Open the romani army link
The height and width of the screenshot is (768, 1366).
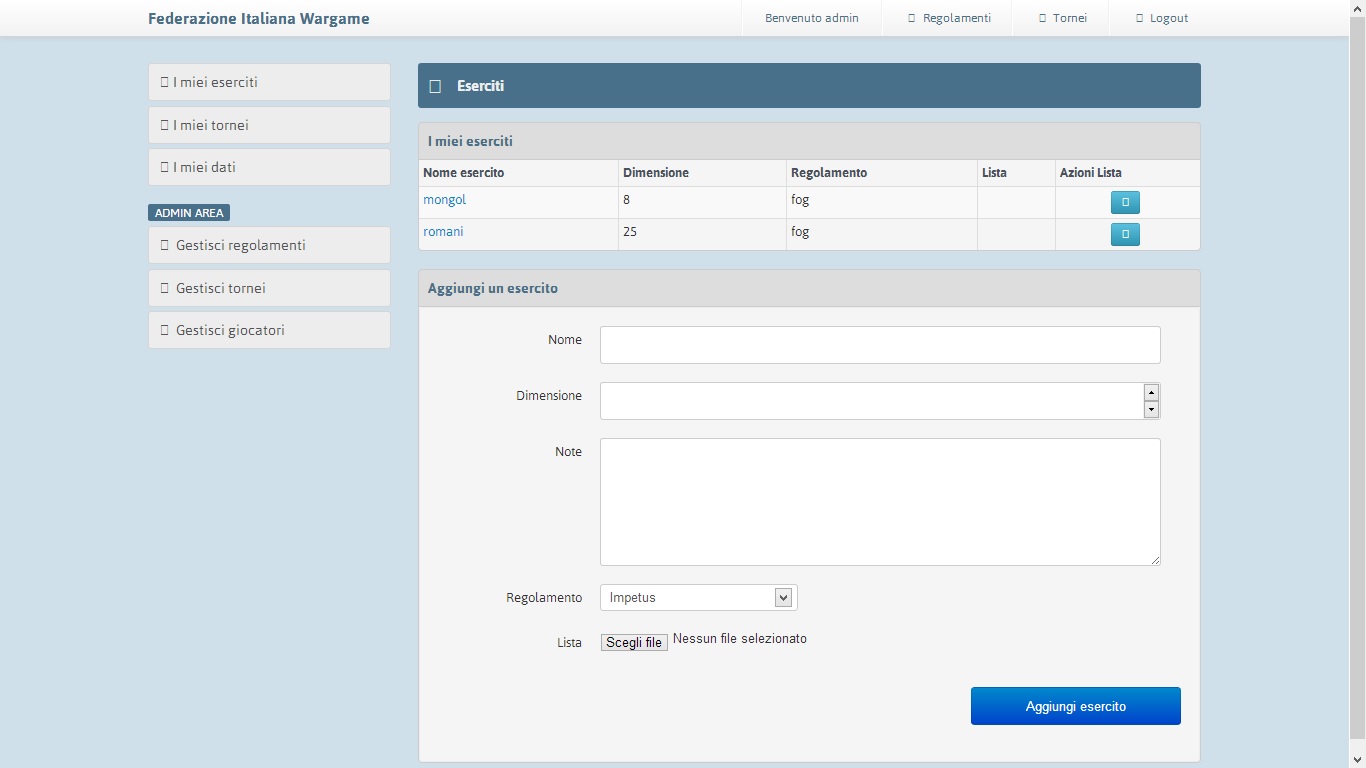click(443, 232)
